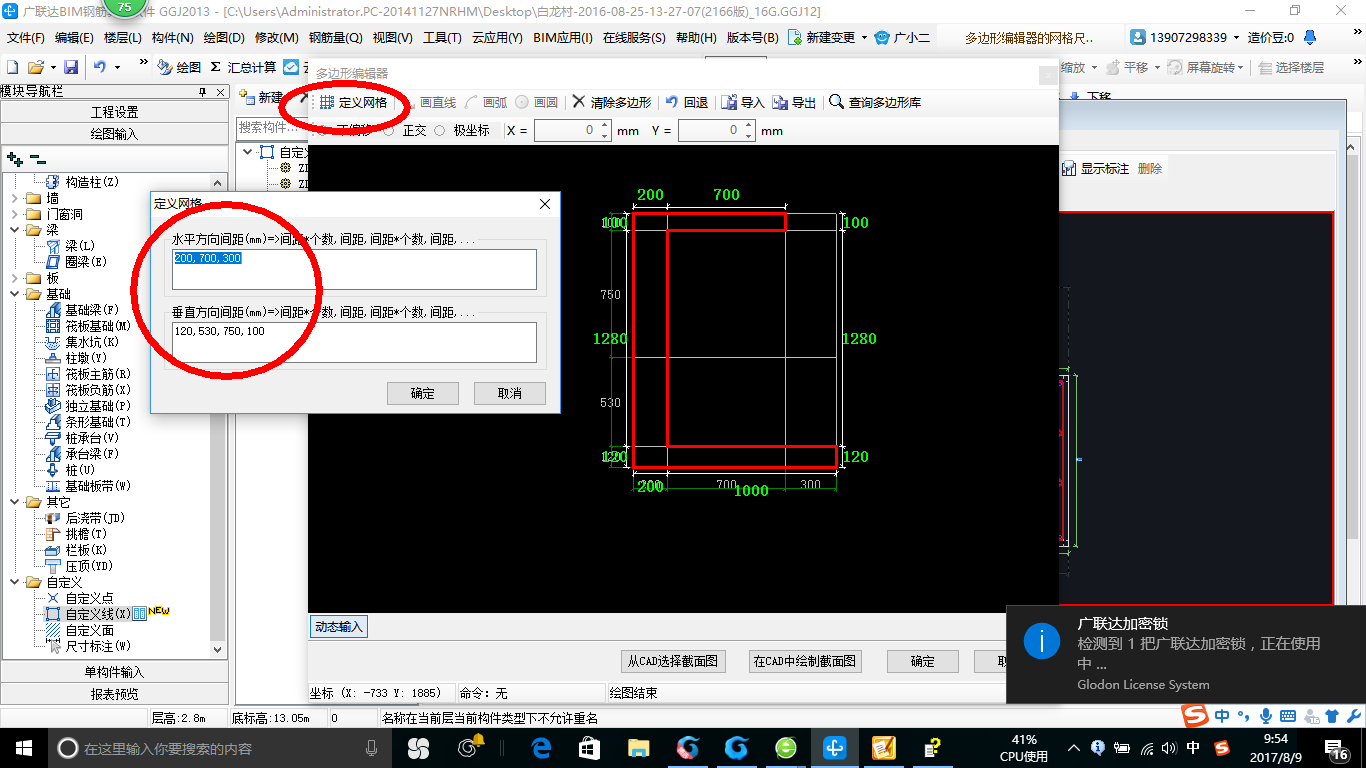
Task: Click 导入 import in polygon editor
Action: point(743,102)
